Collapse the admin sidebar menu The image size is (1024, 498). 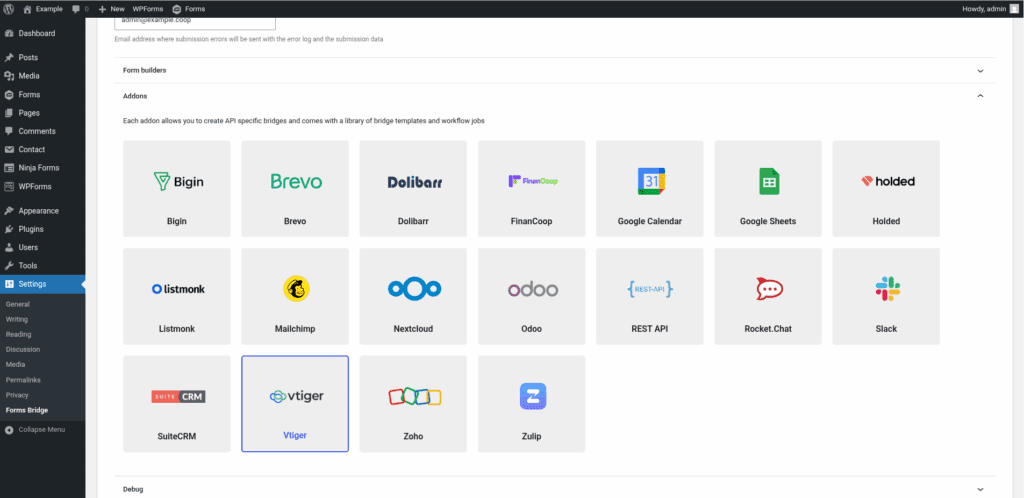(x=42, y=429)
